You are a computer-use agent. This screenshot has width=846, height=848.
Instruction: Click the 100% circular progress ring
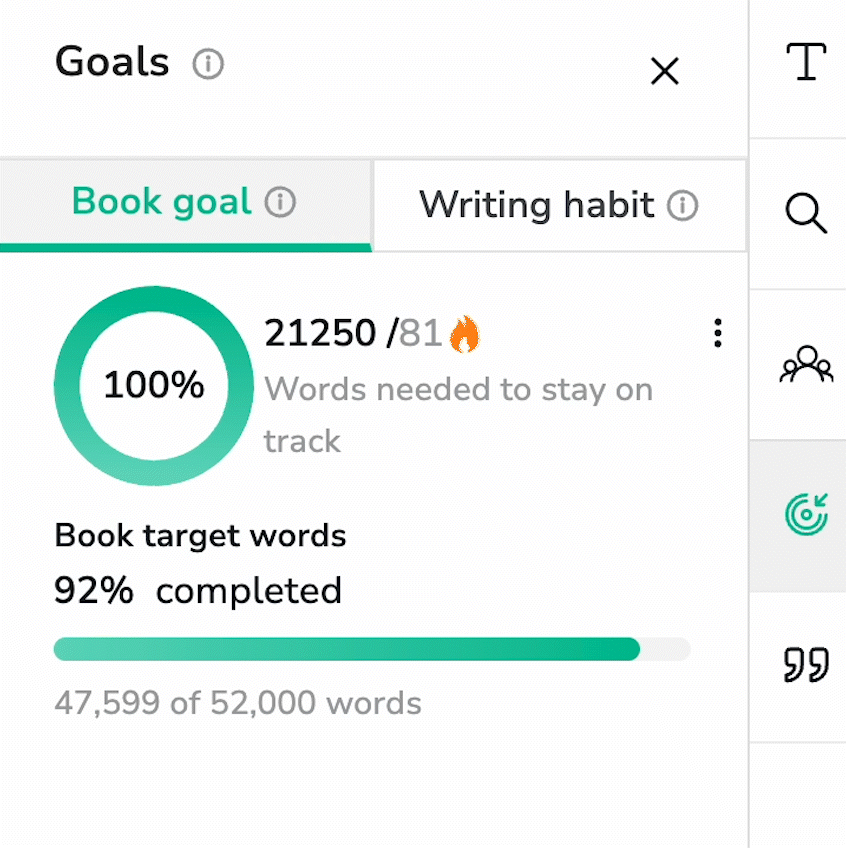tap(154, 385)
